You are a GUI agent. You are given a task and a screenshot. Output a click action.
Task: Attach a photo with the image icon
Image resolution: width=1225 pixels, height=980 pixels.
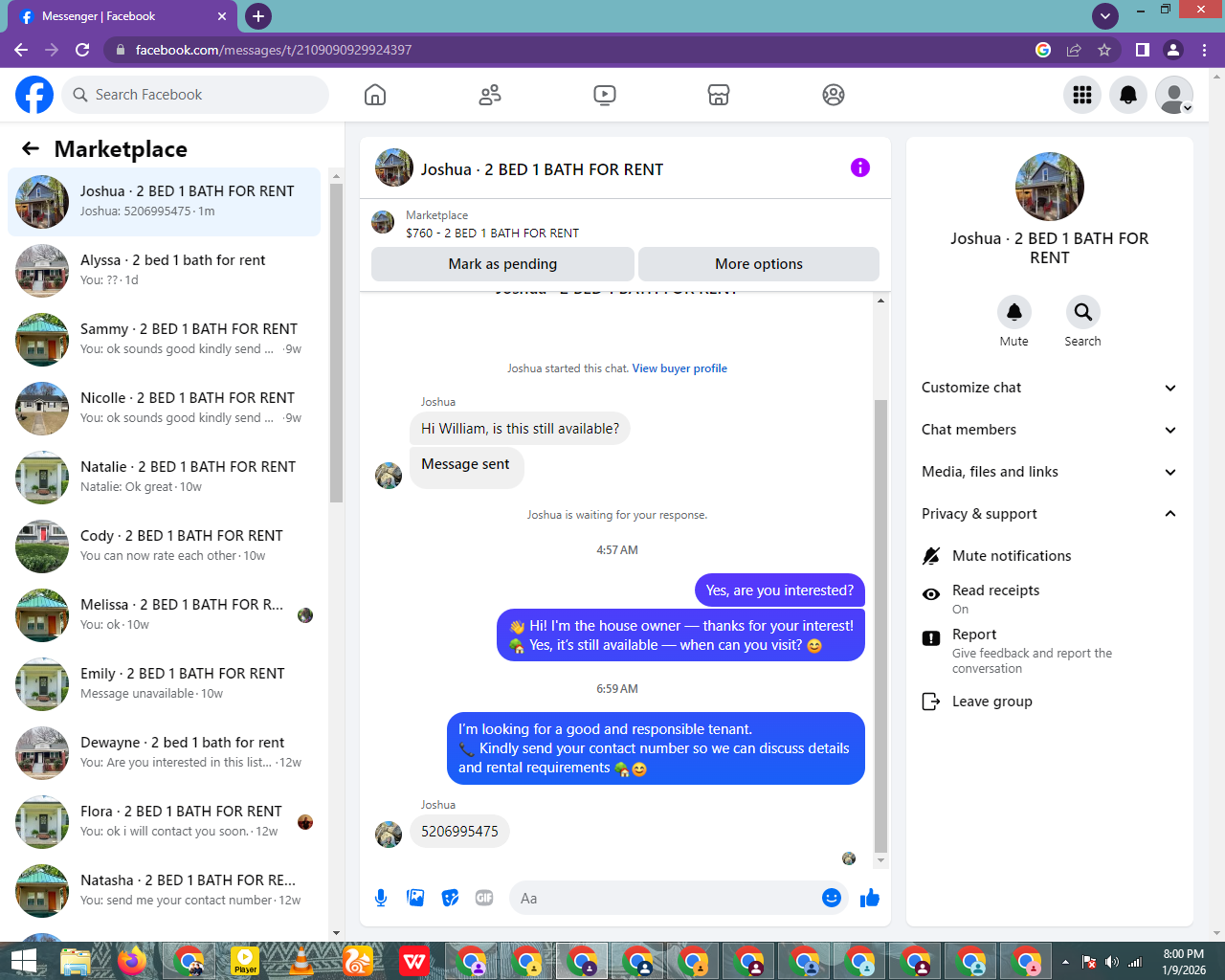[x=415, y=898]
